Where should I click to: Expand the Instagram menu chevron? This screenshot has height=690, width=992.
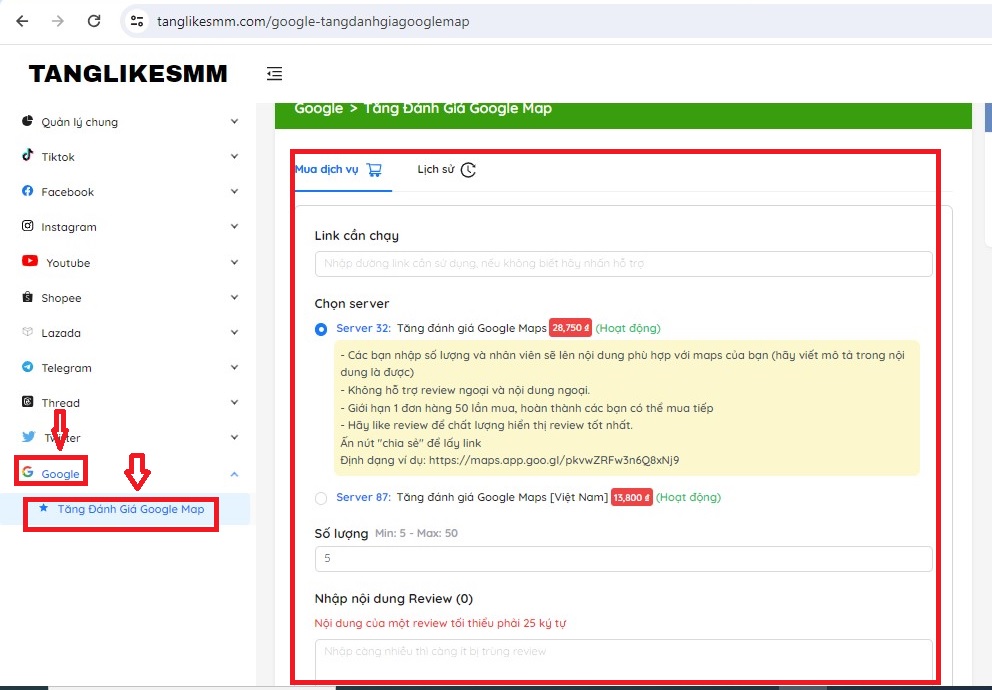(234, 226)
